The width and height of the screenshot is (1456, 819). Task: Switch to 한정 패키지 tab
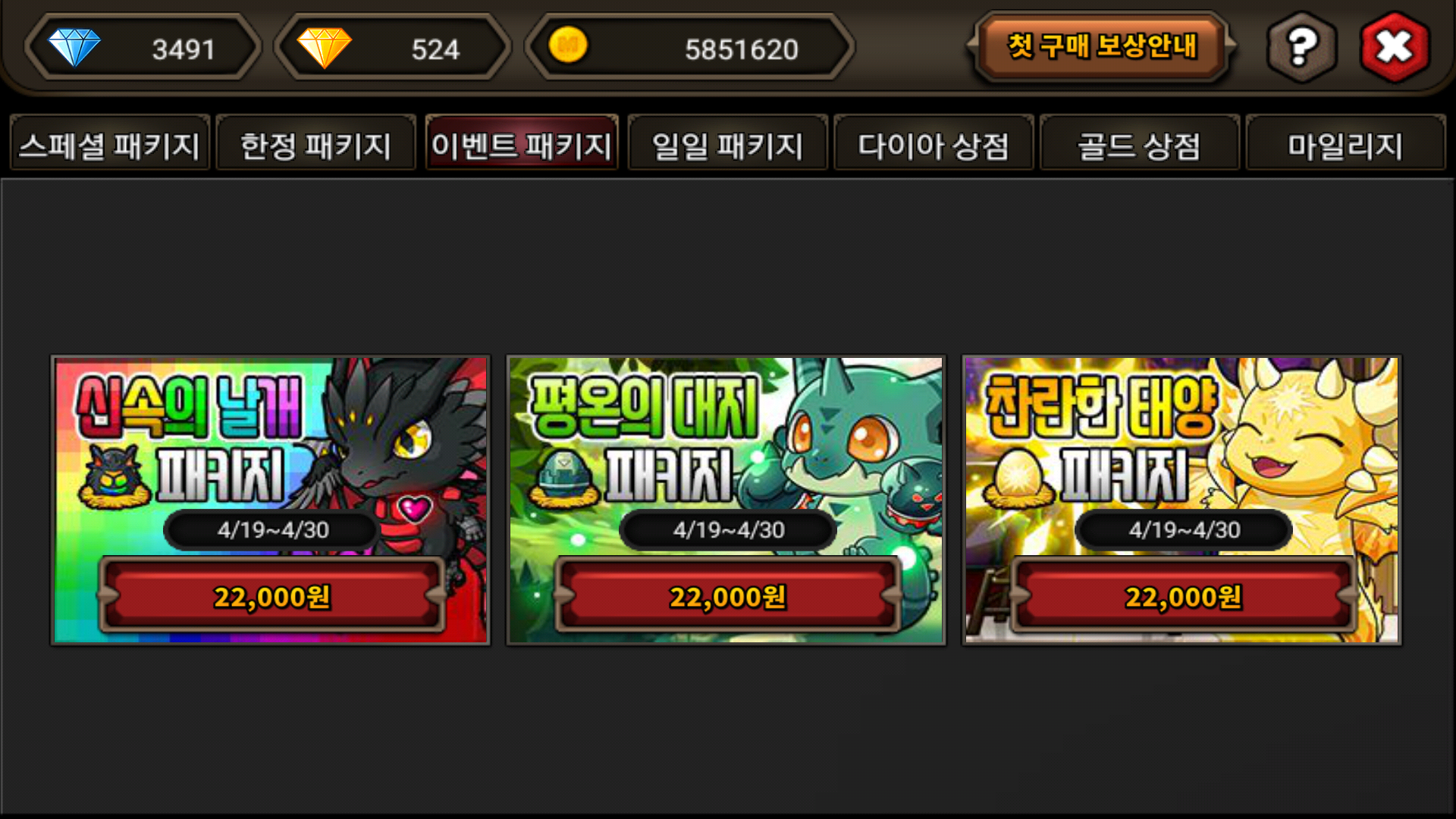[315, 144]
